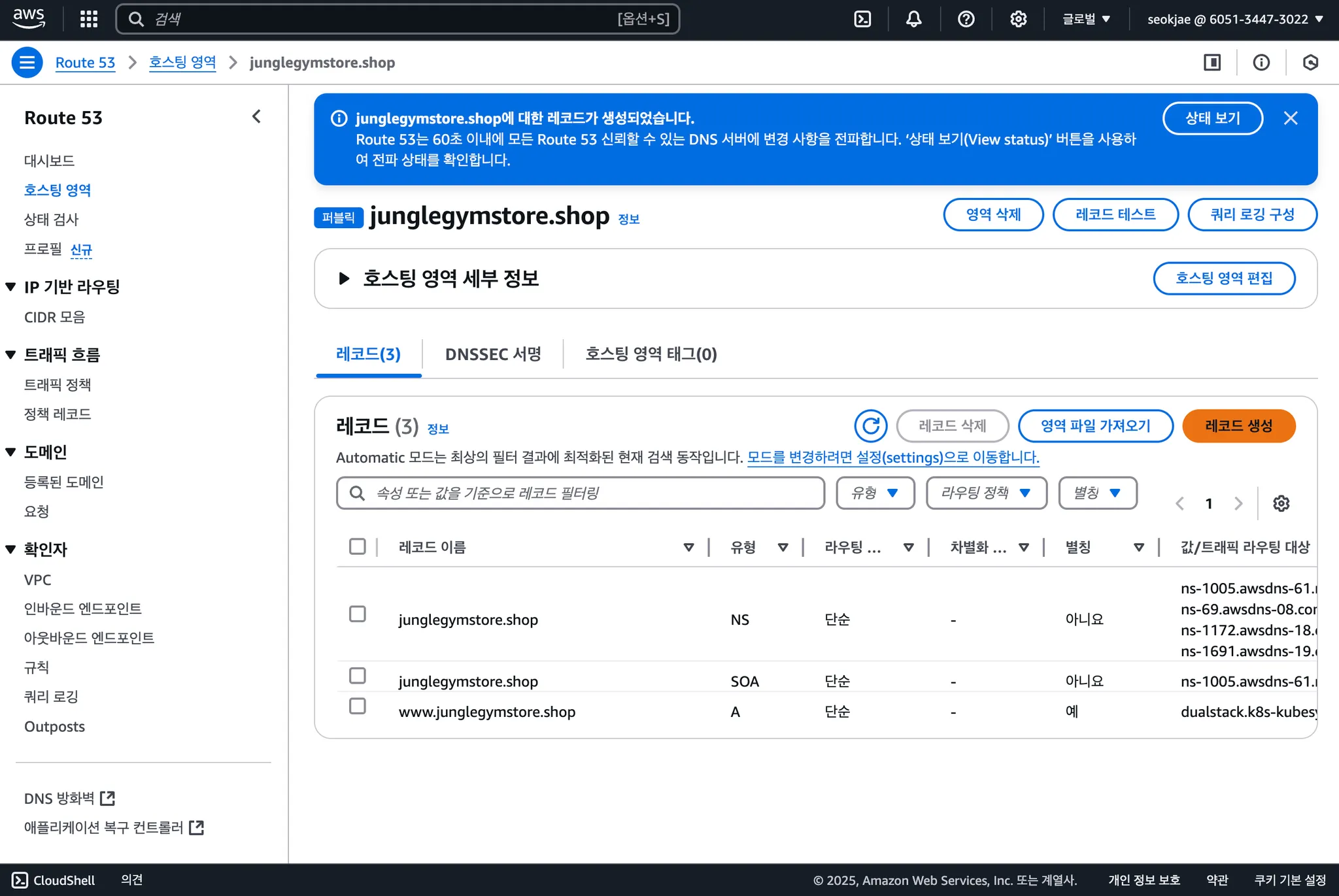Click the refresh records icon

(870, 426)
